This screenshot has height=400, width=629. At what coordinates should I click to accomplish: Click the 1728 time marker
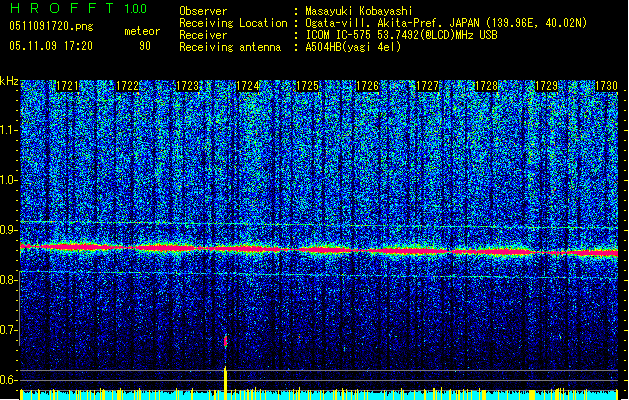(x=487, y=86)
